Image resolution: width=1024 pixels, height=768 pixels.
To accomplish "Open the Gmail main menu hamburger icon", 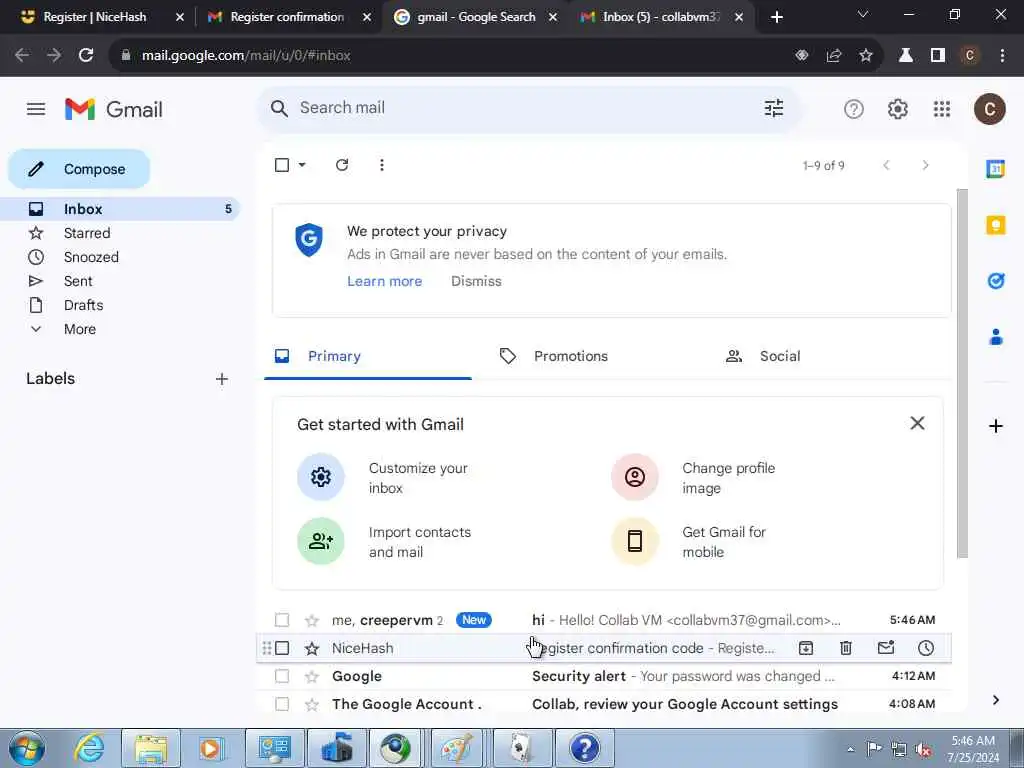I will click(x=36, y=109).
